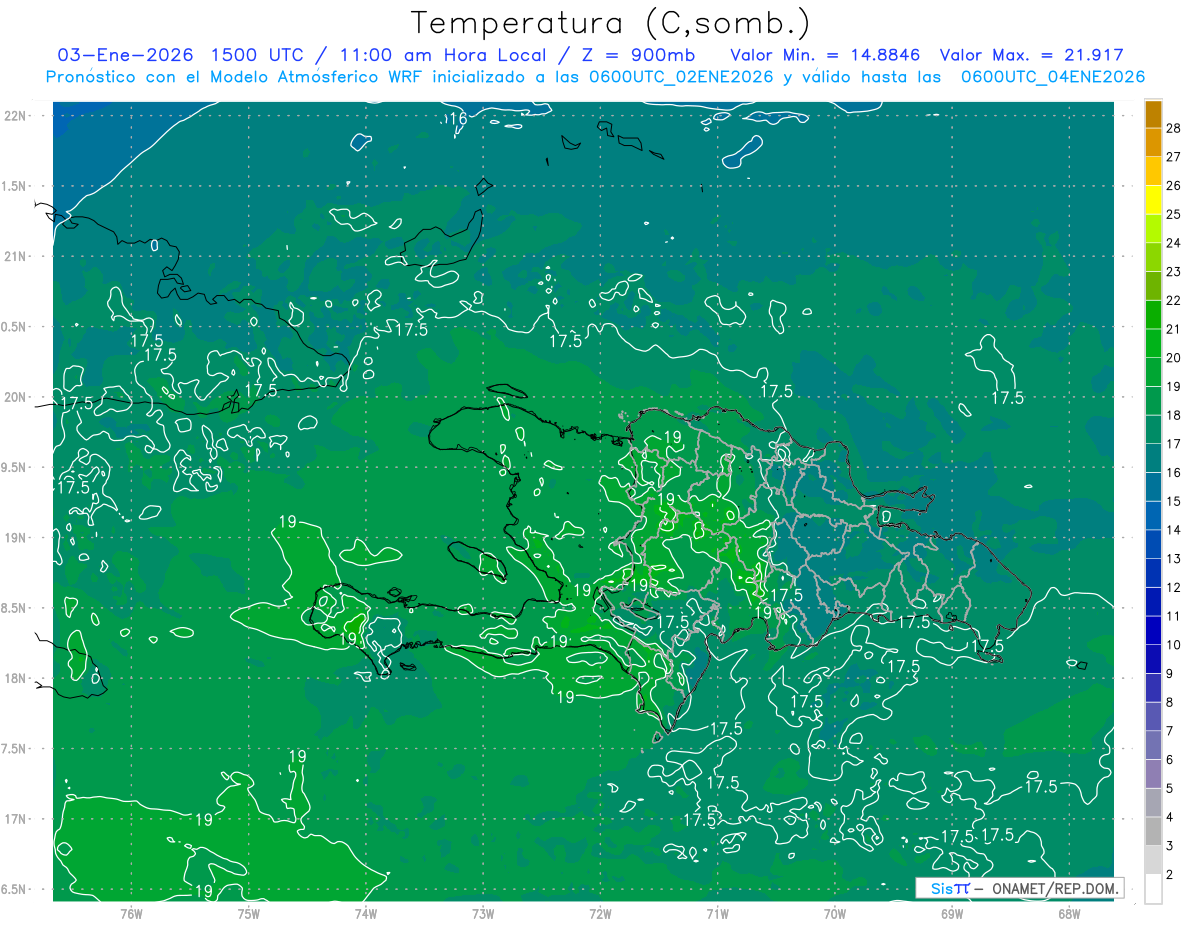
Task: Click the '20' label on the color scale
Action: (1174, 357)
